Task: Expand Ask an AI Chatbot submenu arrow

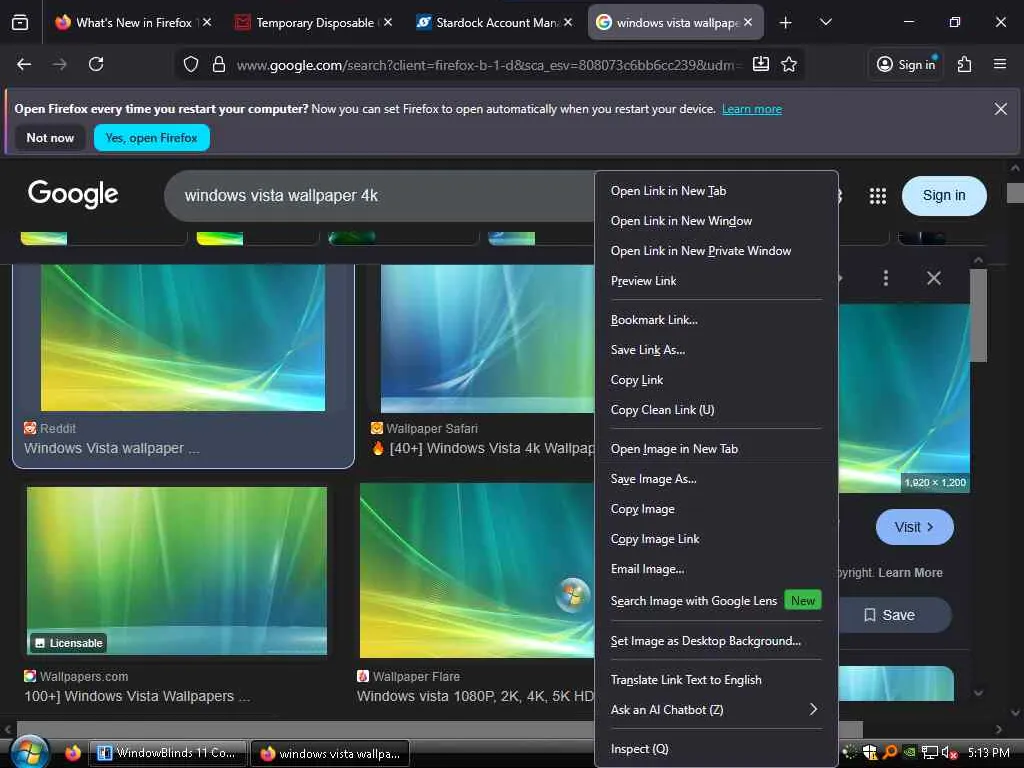Action: click(813, 709)
